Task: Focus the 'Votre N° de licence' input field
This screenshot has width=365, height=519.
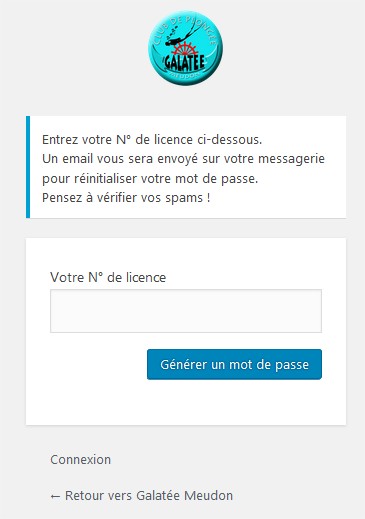Action: click(x=186, y=311)
